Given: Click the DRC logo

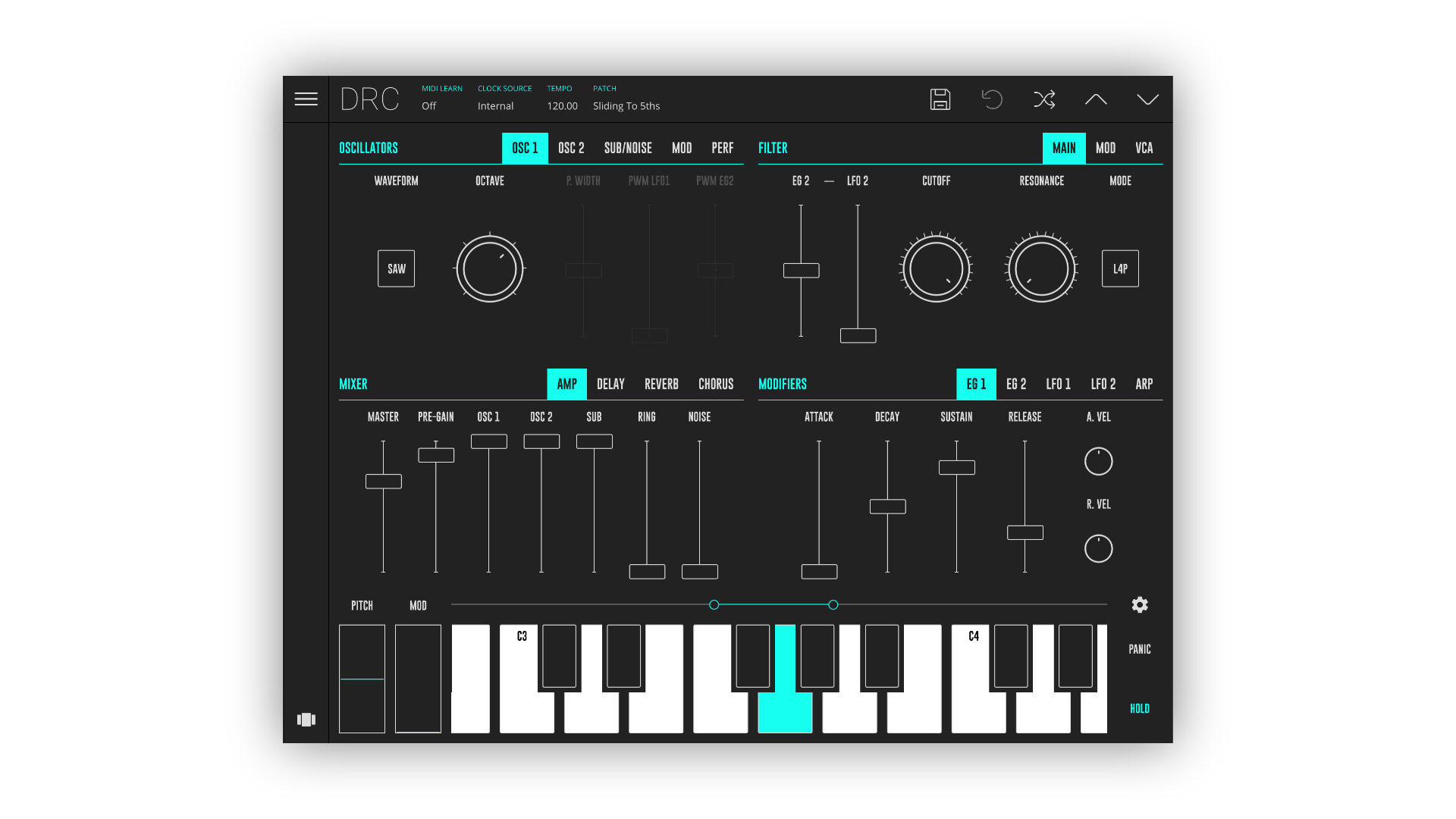Looking at the screenshot, I should tap(369, 99).
